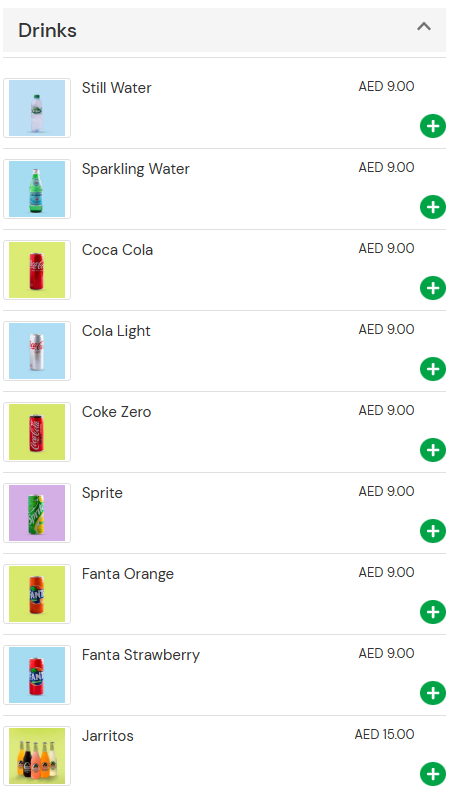Add Still Water with the plus icon

433,126
